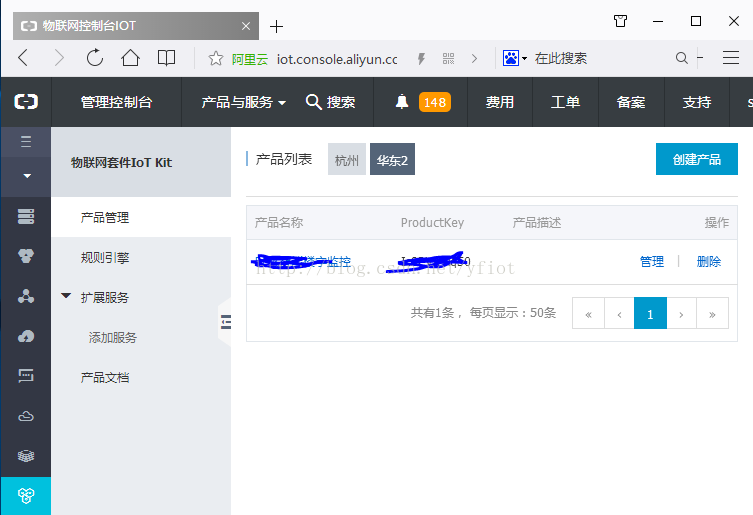Click the magnifier search icon in browser
Screen dimensions: 753x515
pos(681,58)
